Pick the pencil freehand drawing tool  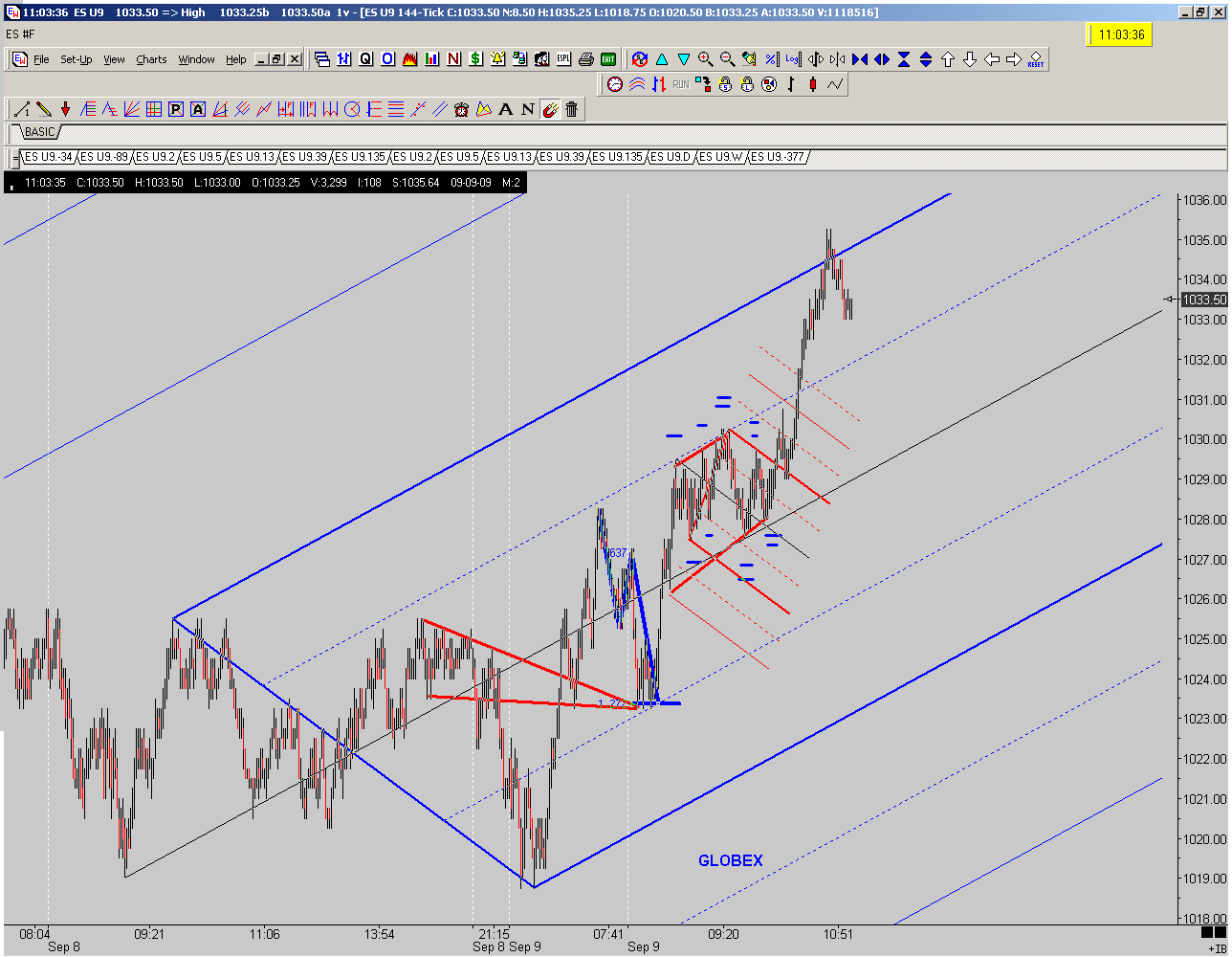tap(44, 109)
